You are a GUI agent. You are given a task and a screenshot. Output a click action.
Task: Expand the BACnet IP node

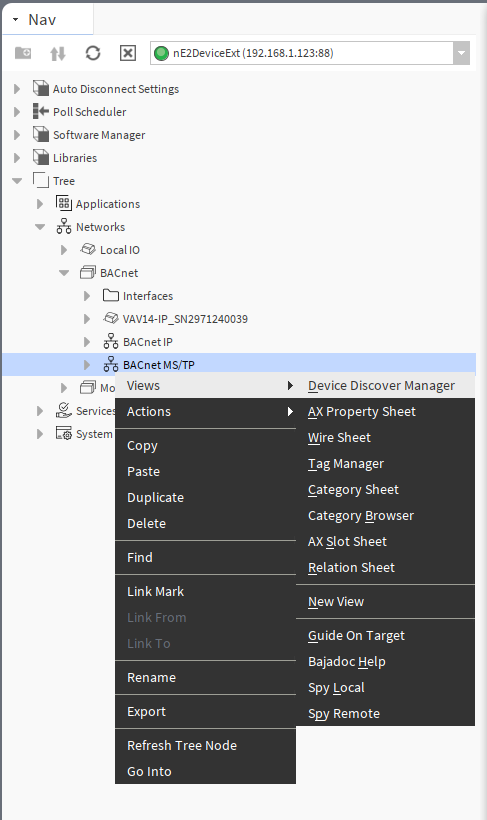pyautogui.click(x=87, y=342)
